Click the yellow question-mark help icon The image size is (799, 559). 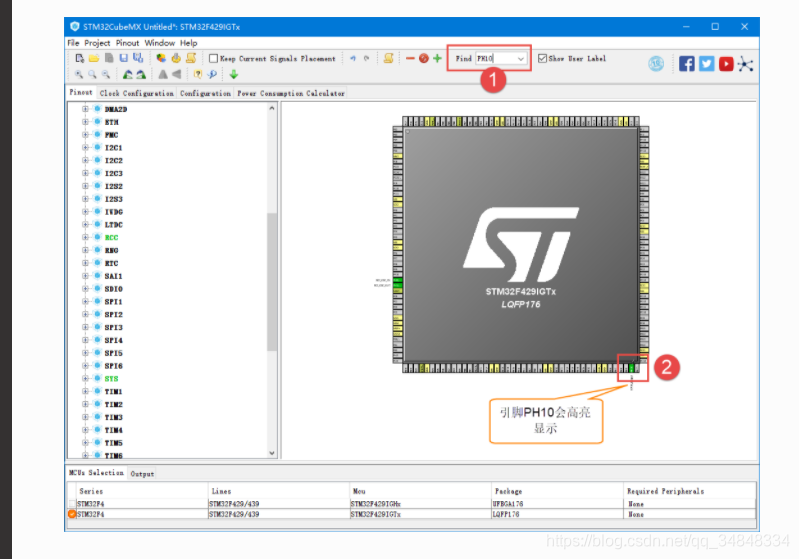click(198, 74)
